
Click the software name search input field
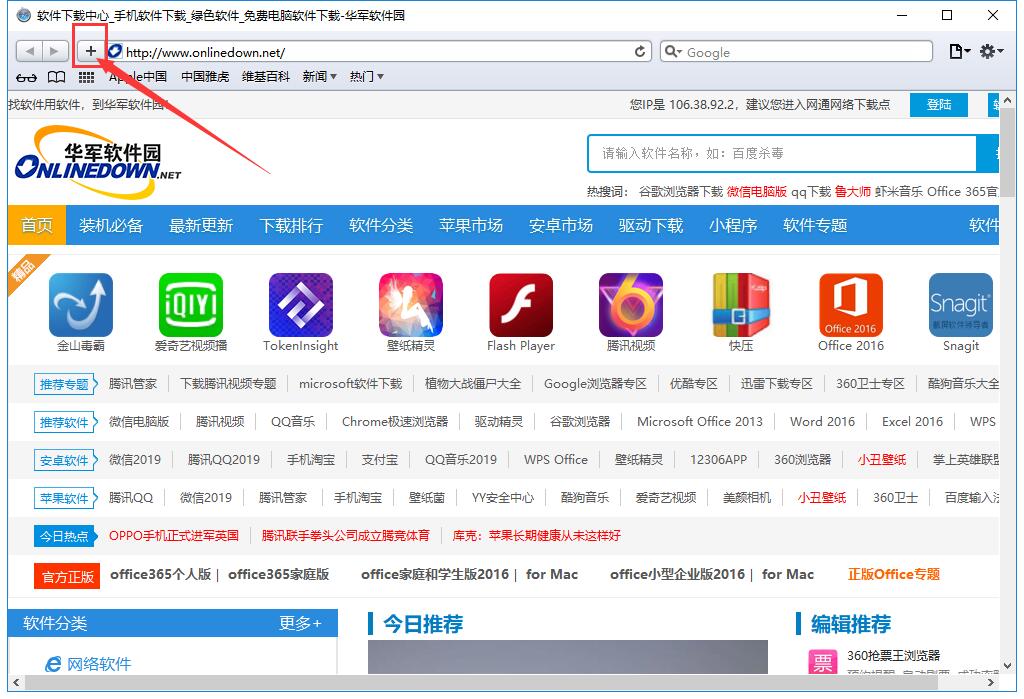click(780, 153)
